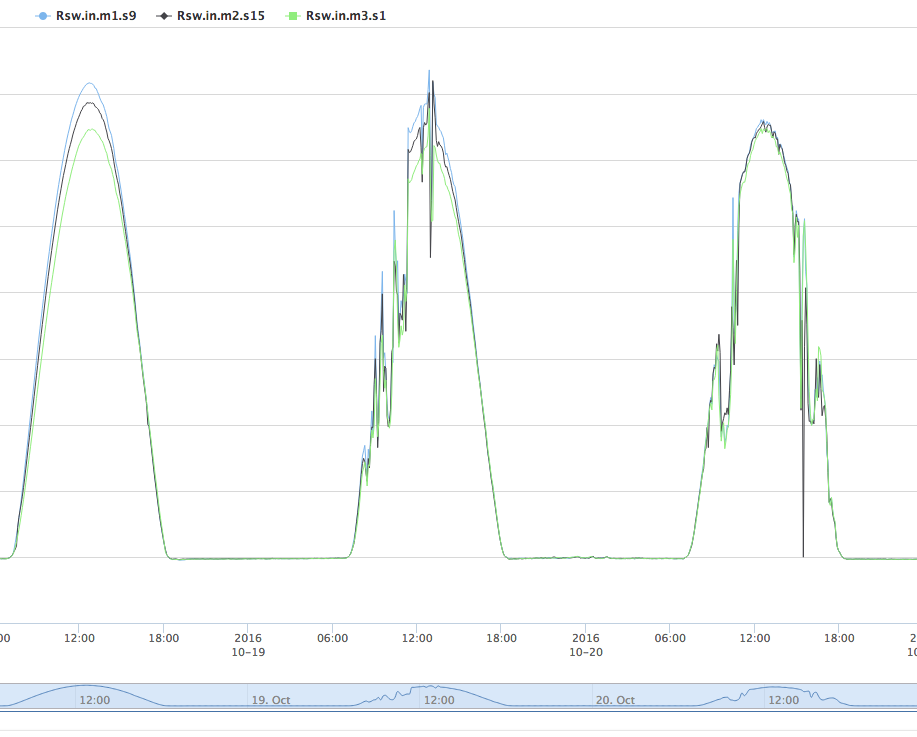917x737 pixels.
Task: Click the bottom of the black drop-to-zero spike
Action: click(x=803, y=555)
